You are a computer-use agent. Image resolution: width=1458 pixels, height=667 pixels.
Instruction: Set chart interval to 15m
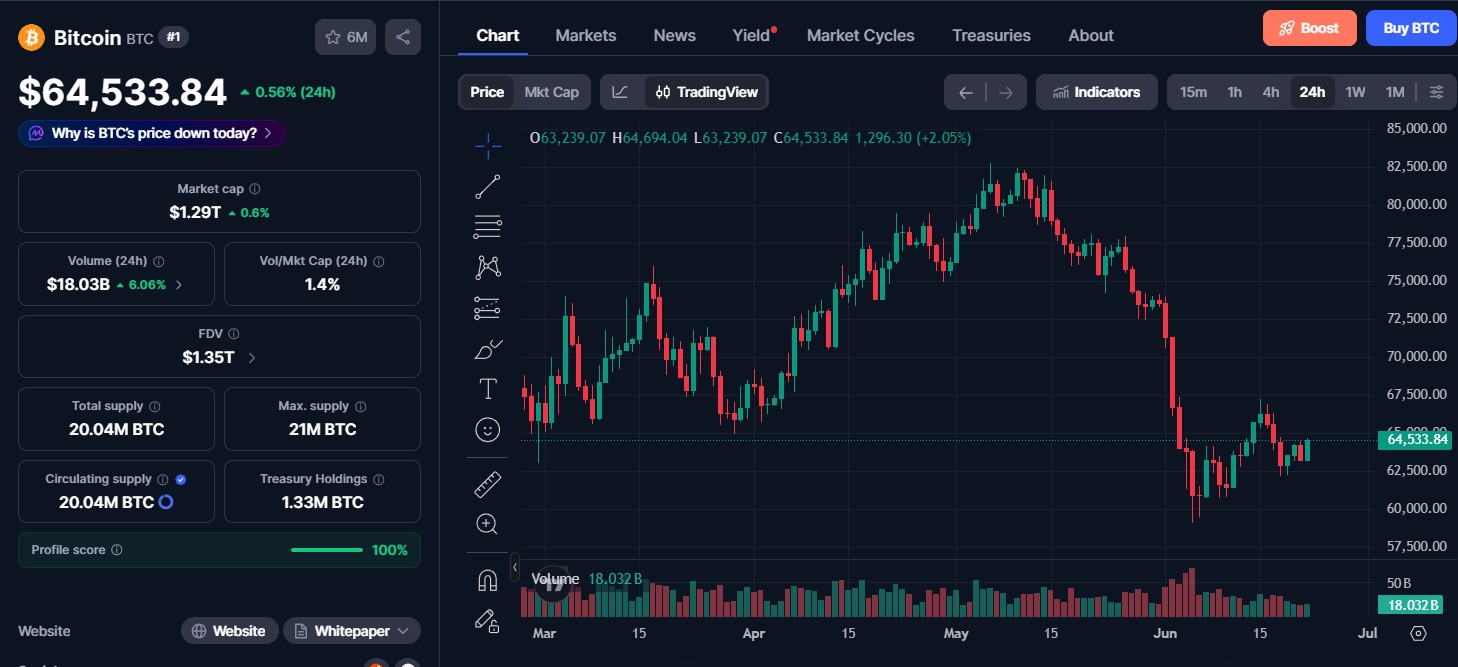pos(1193,92)
